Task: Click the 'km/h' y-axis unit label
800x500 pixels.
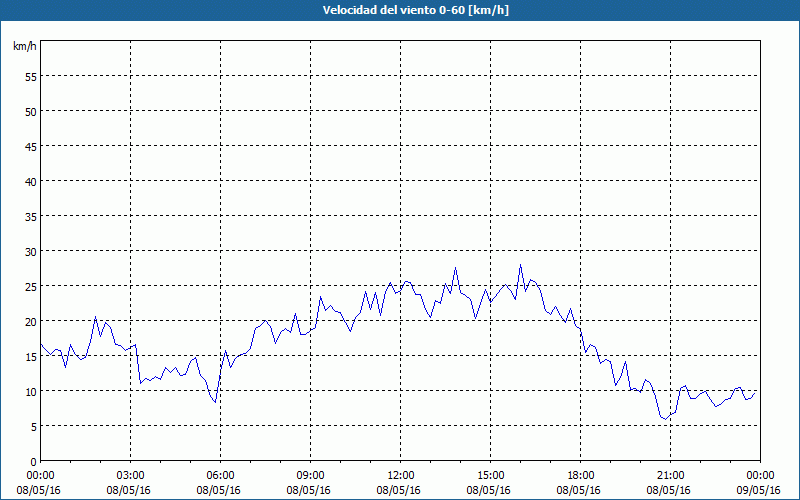Action: [x=25, y=46]
